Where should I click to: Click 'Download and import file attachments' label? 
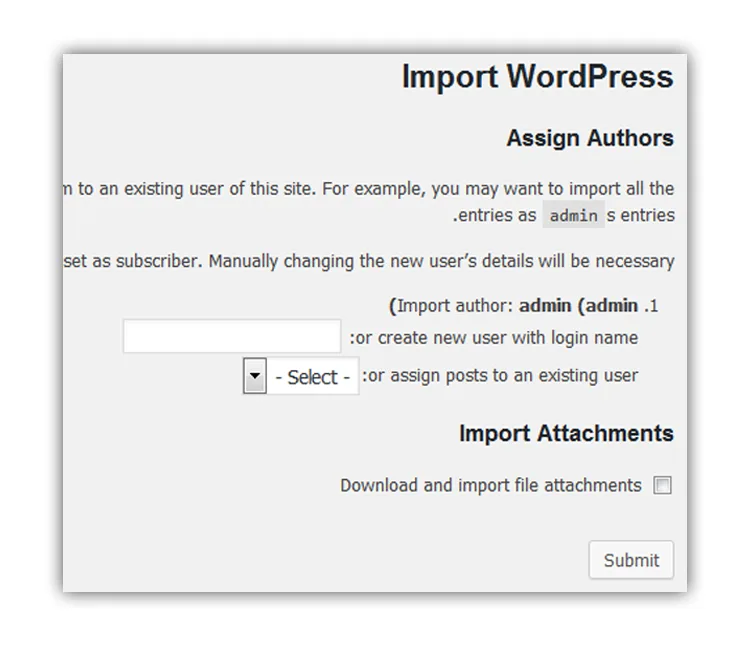click(491, 485)
